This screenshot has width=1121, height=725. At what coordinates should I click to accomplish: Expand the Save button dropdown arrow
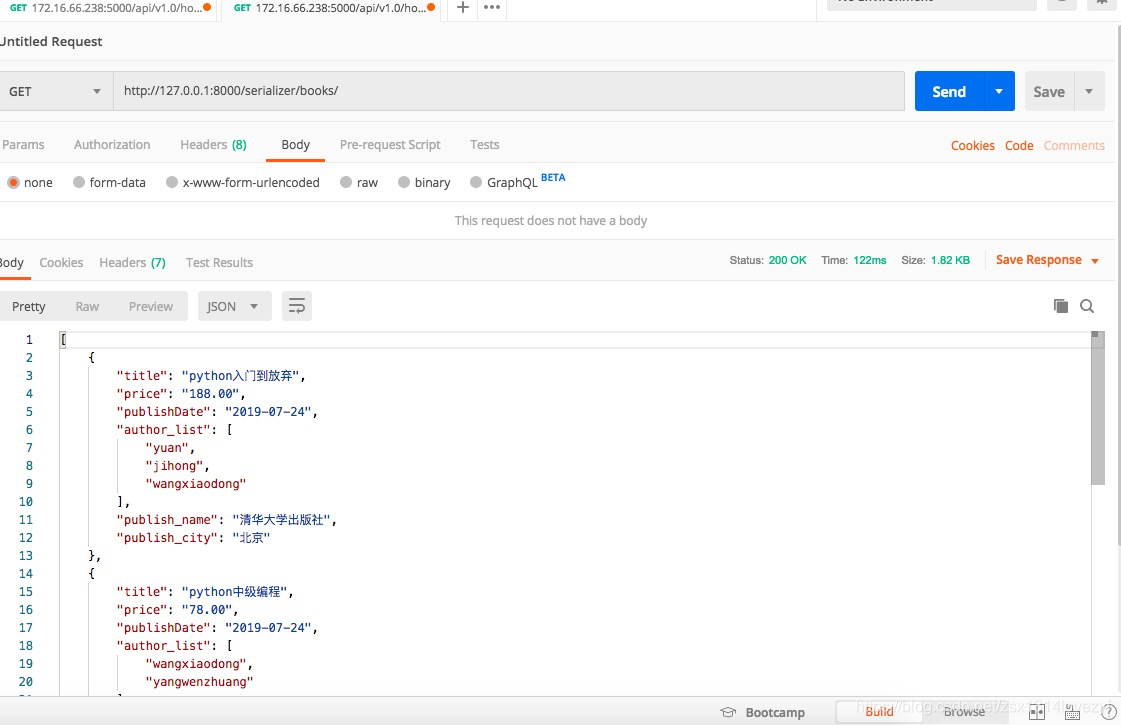coord(1090,91)
